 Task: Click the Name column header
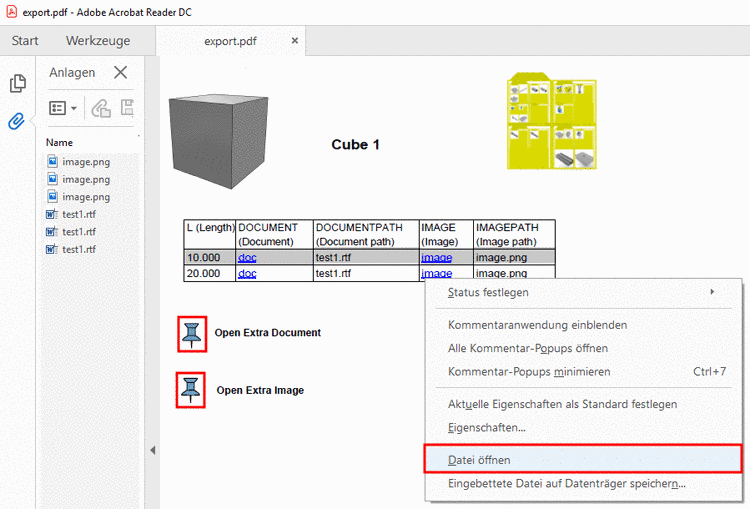pos(59,143)
